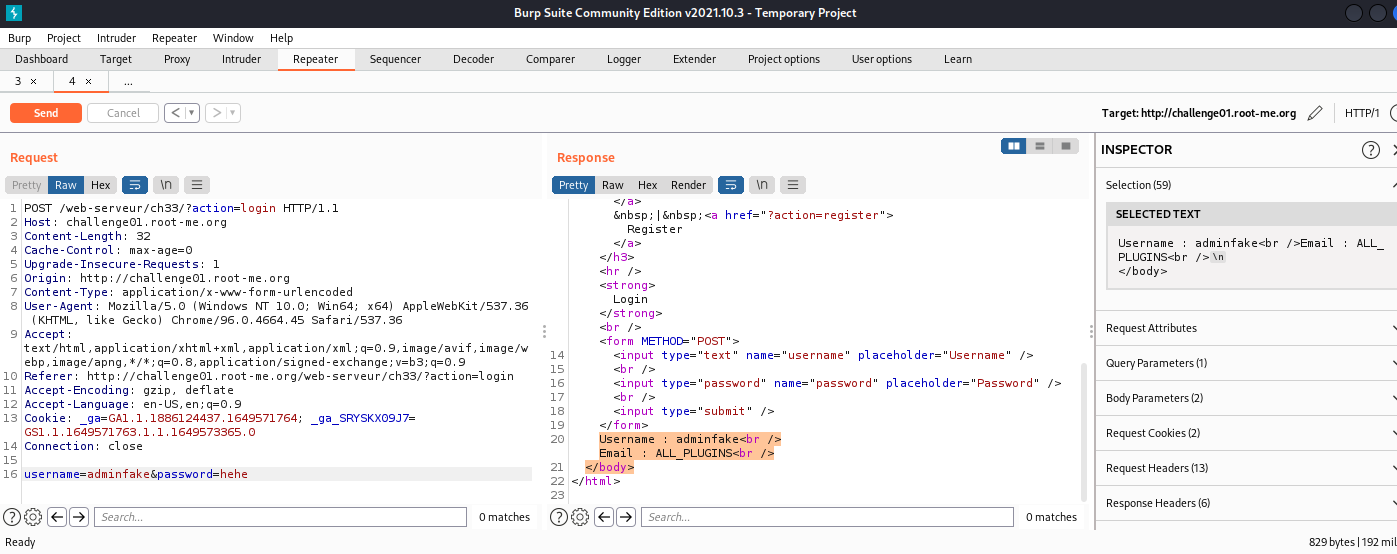Switch to the Extender tab

point(694,59)
